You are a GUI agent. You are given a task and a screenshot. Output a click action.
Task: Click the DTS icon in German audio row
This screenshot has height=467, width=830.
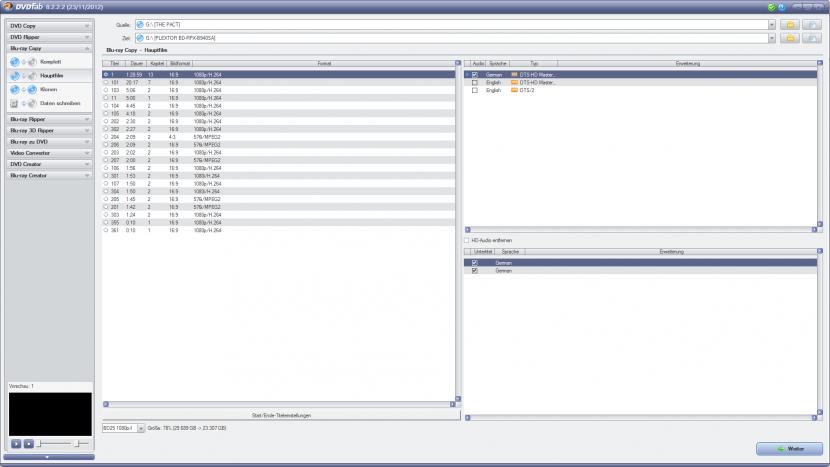[514, 75]
